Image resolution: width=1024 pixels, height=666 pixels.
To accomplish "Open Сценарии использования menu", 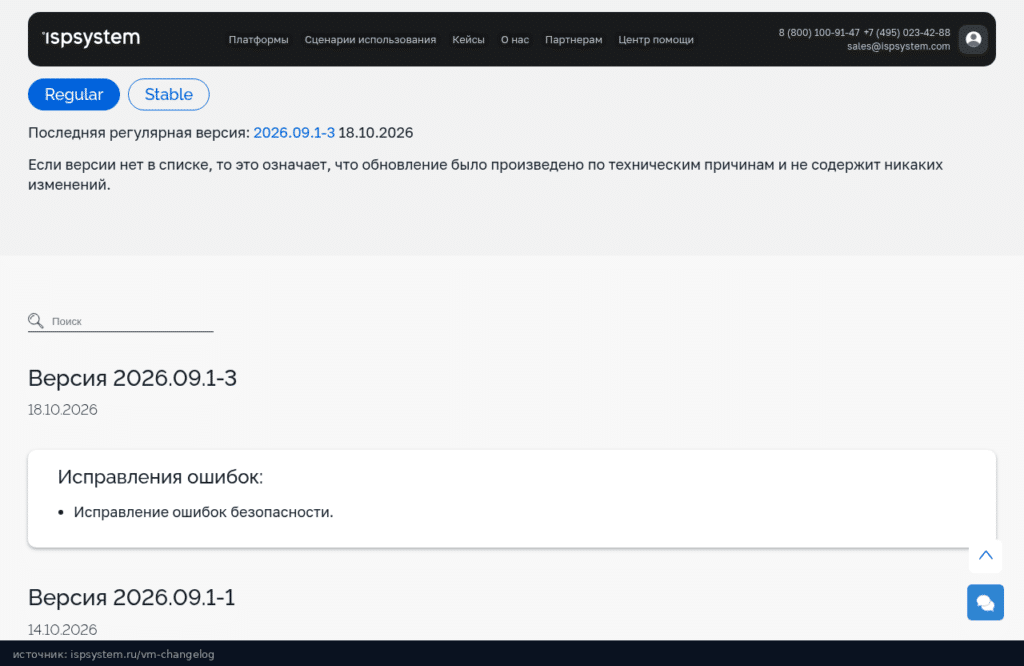I will pos(370,40).
